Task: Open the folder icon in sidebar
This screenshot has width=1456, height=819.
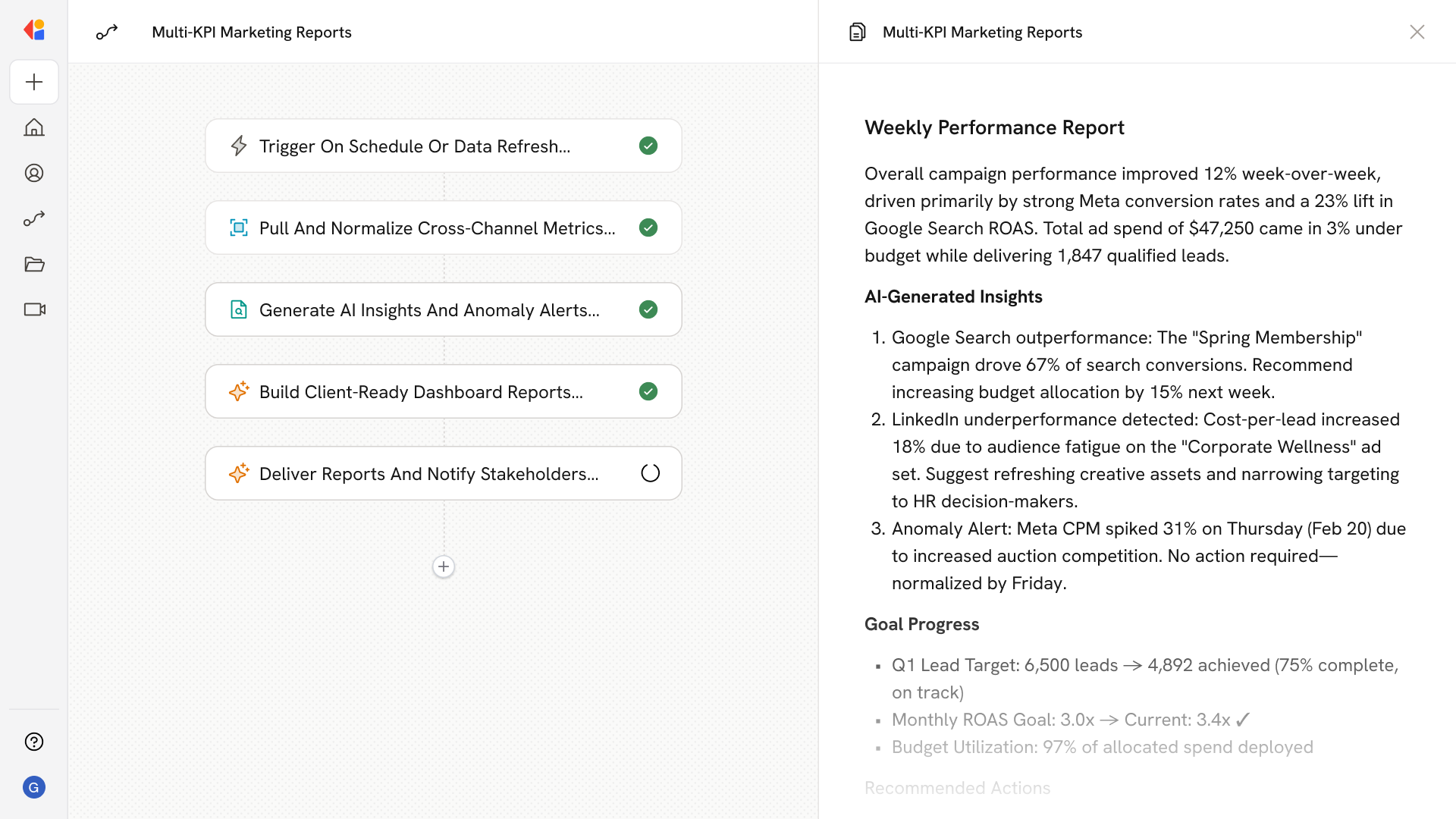Action: [x=34, y=264]
